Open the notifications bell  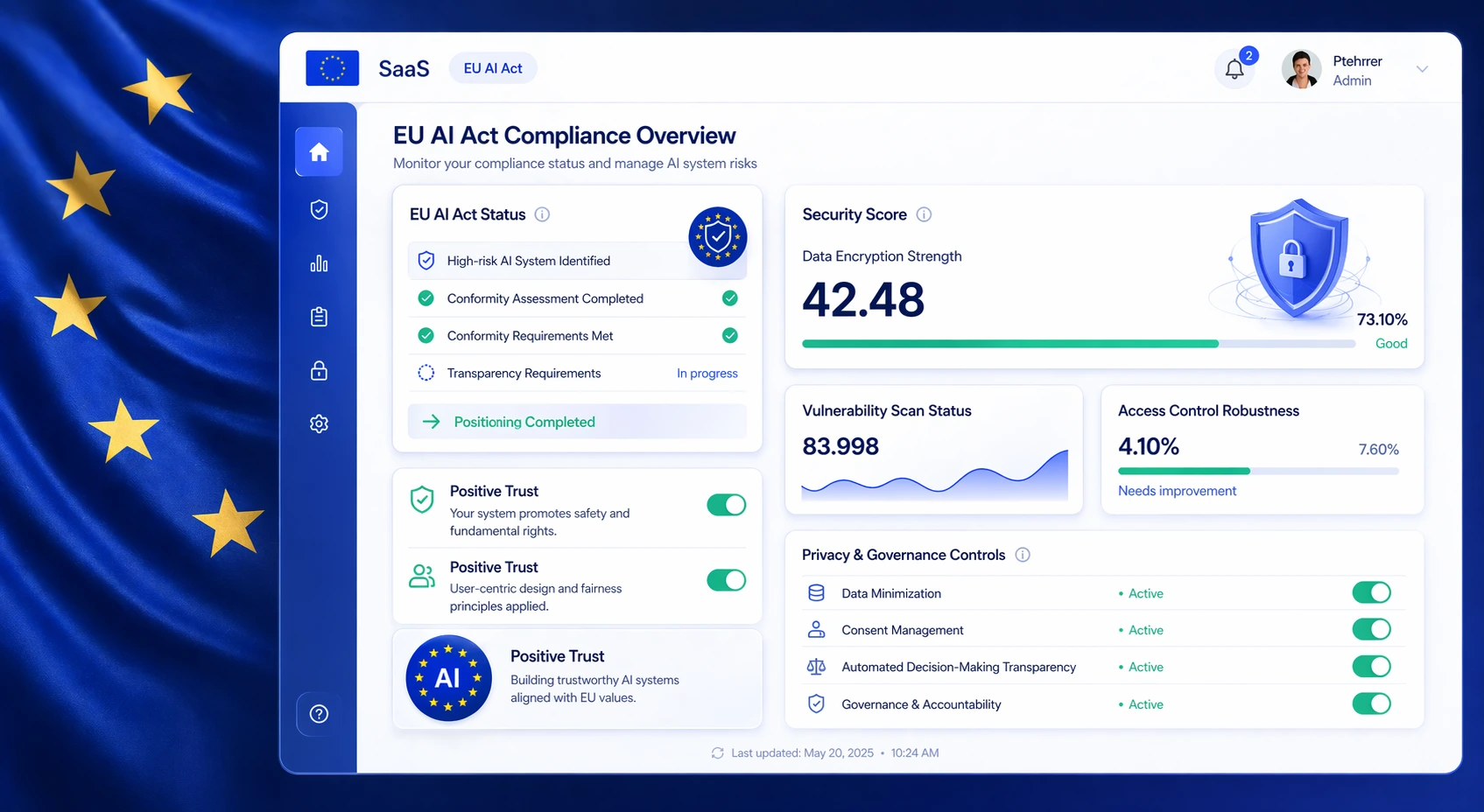pos(1234,69)
